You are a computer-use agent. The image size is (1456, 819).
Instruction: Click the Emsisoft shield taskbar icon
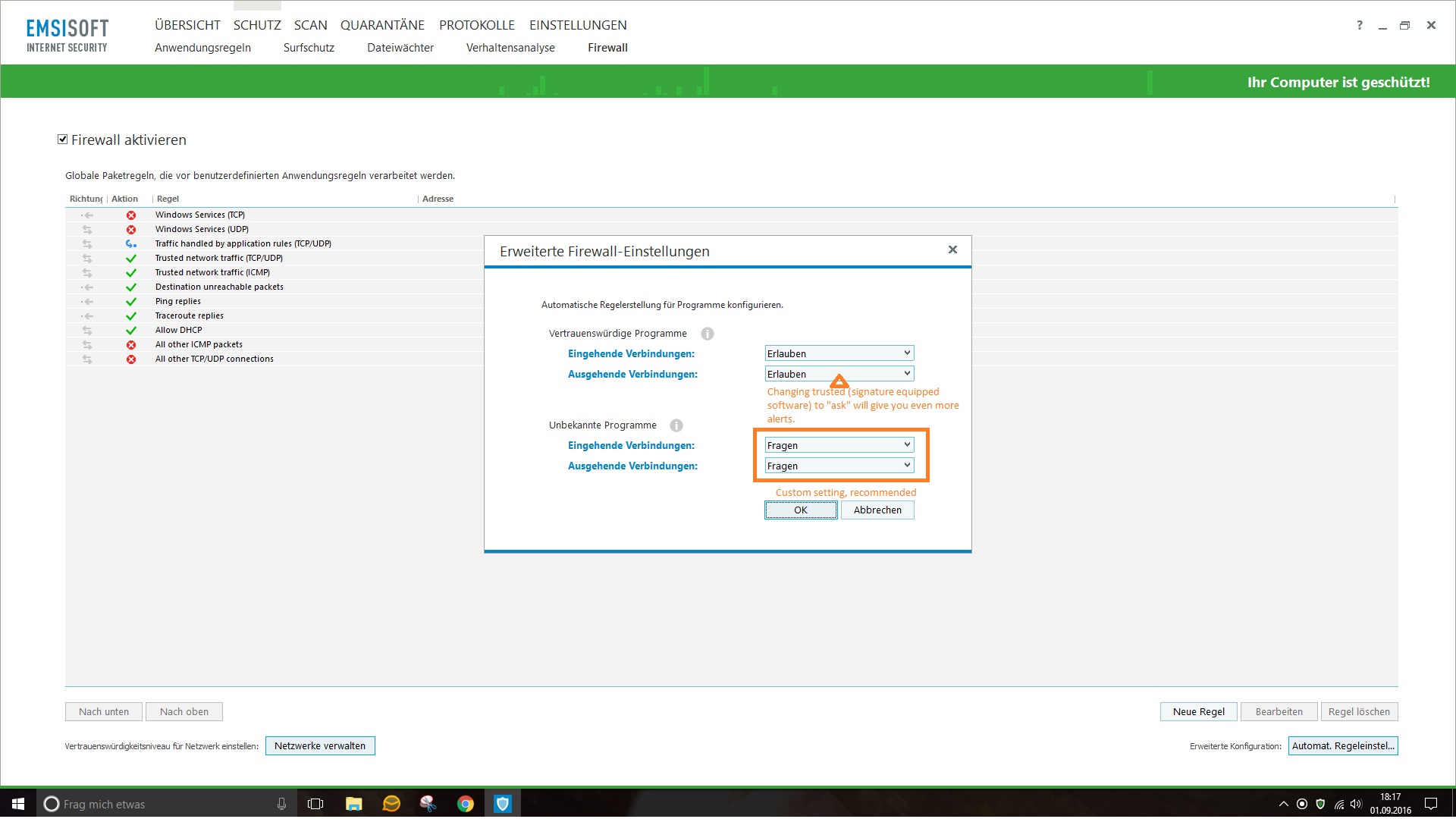tap(503, 804)
